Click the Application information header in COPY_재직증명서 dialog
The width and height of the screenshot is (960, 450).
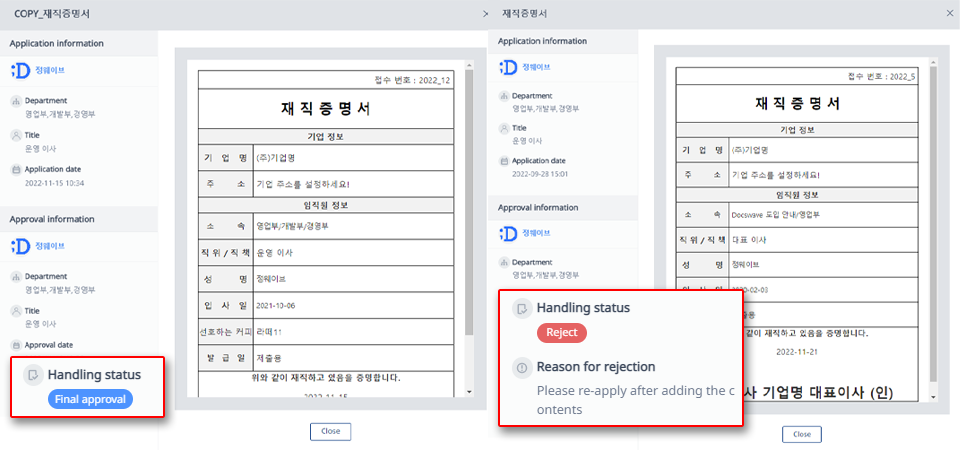(56, 43)
